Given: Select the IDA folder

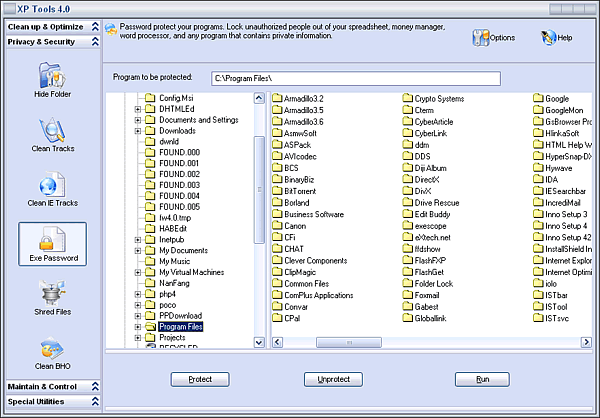Looking at the screenshot, I should 546,180.
